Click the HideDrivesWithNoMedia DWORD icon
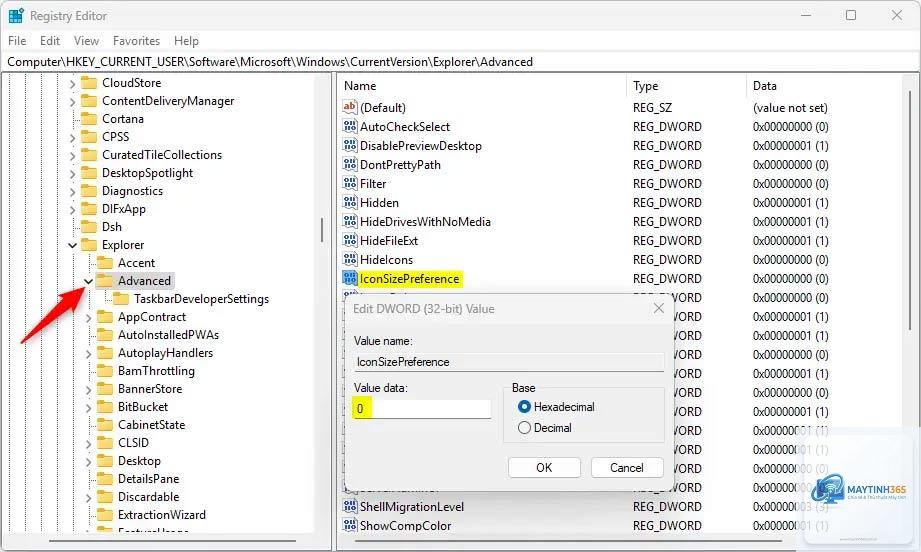The height and width of the screenshot is (552, 921). [349, 221]
